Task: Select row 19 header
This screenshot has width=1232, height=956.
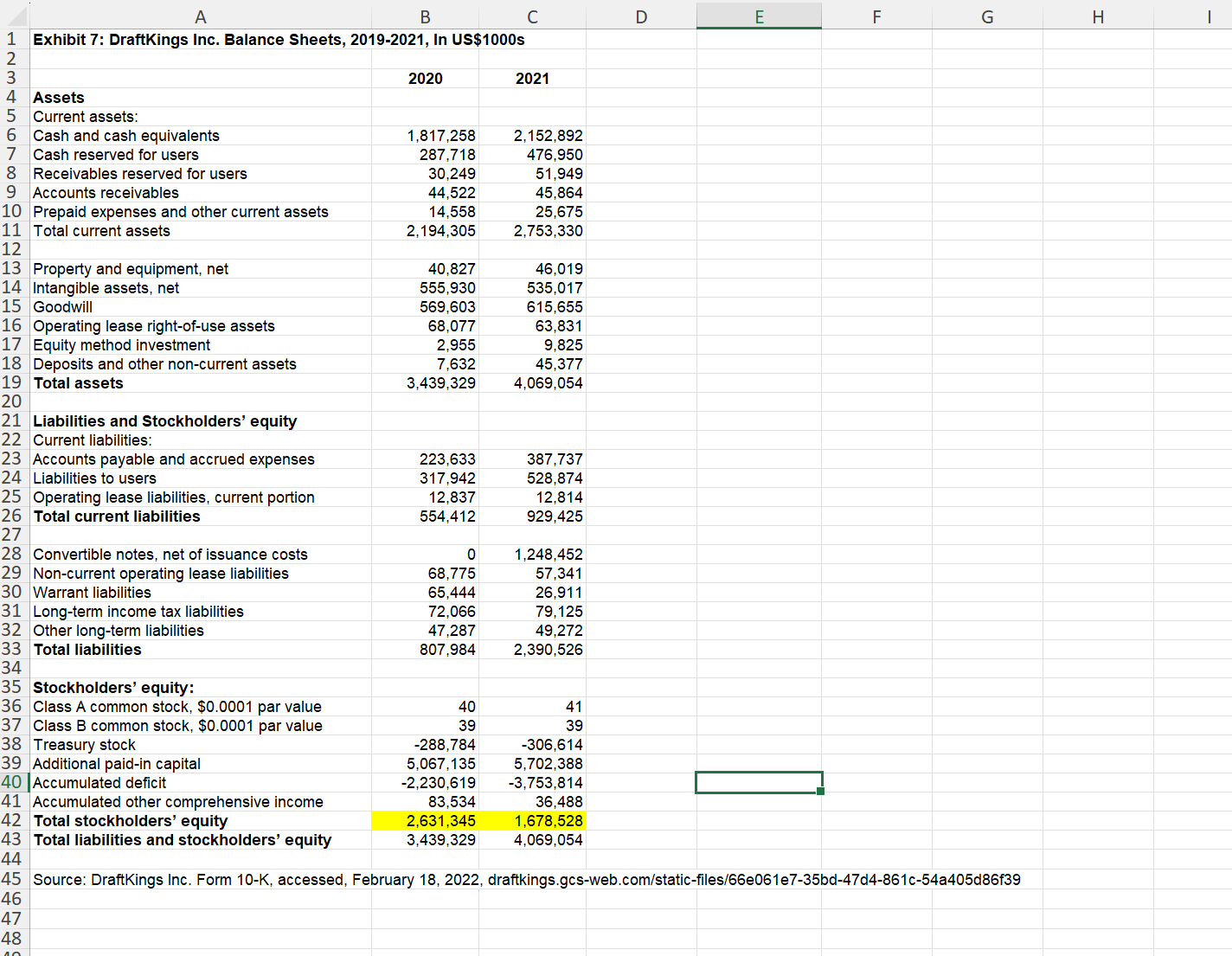Action: click(x=12, y=382)
